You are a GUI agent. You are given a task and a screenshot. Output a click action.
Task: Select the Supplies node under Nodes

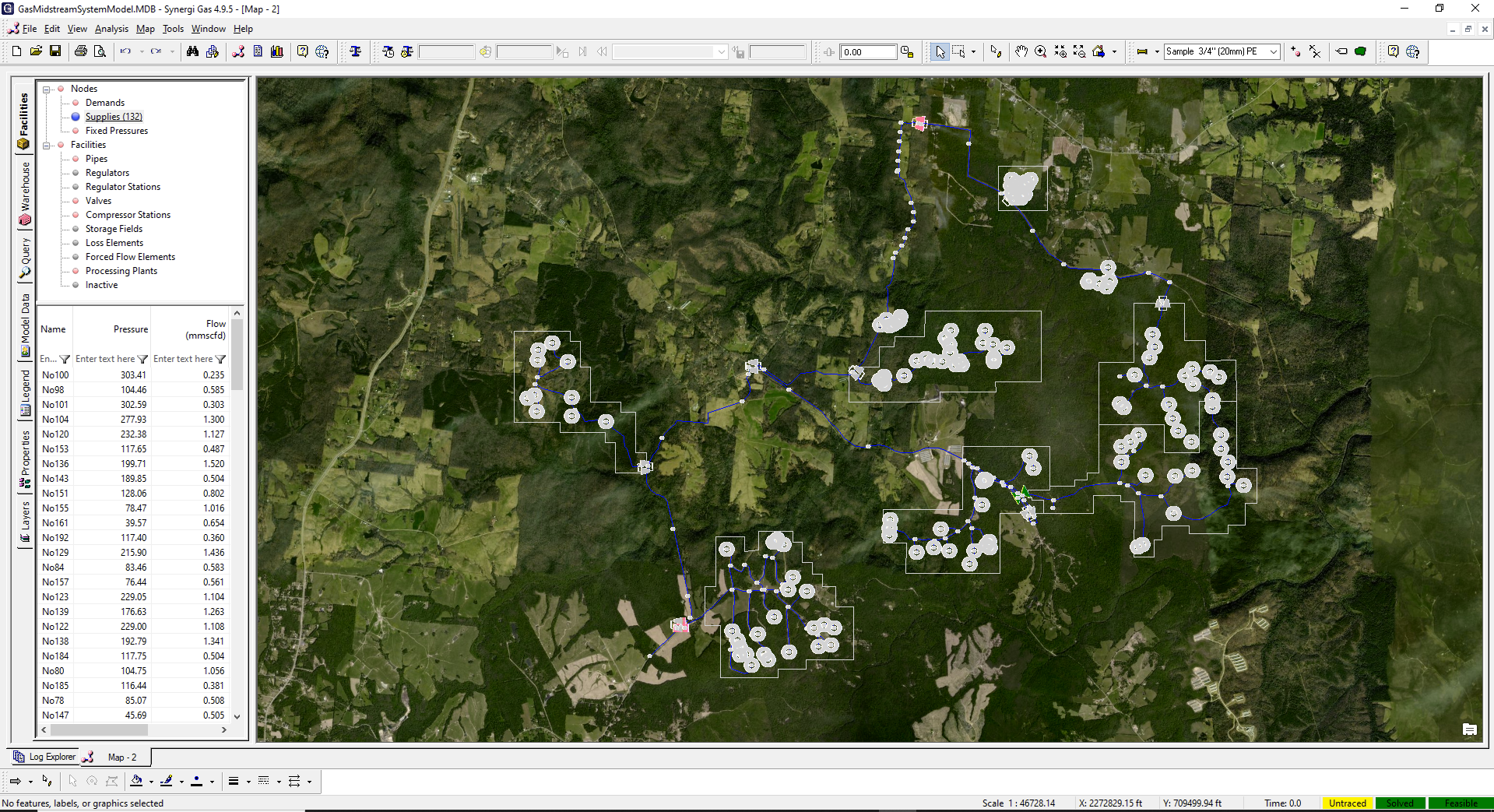click(114, 116)
